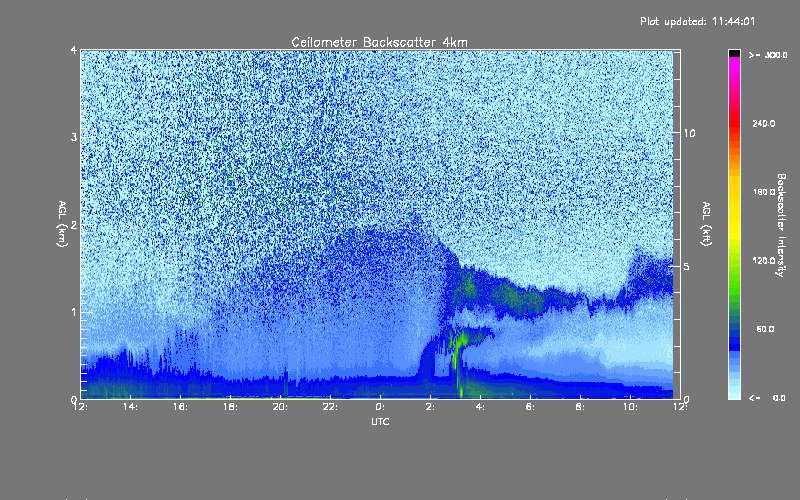
Task: Click the '2:' time tick label
Action: click(x=431, y=407)
